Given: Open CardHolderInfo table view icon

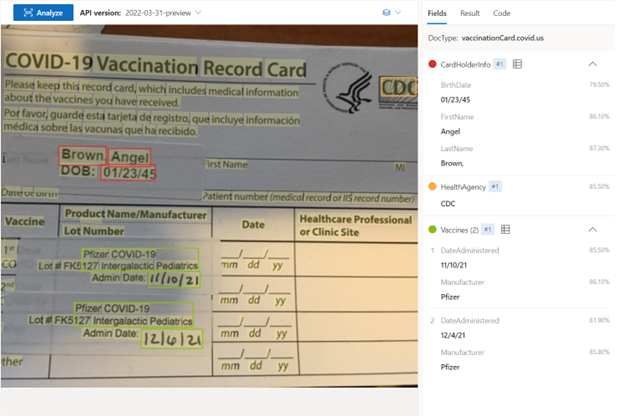Looking at the screenshot, I should pyautogui.click(x=517, y=64).
